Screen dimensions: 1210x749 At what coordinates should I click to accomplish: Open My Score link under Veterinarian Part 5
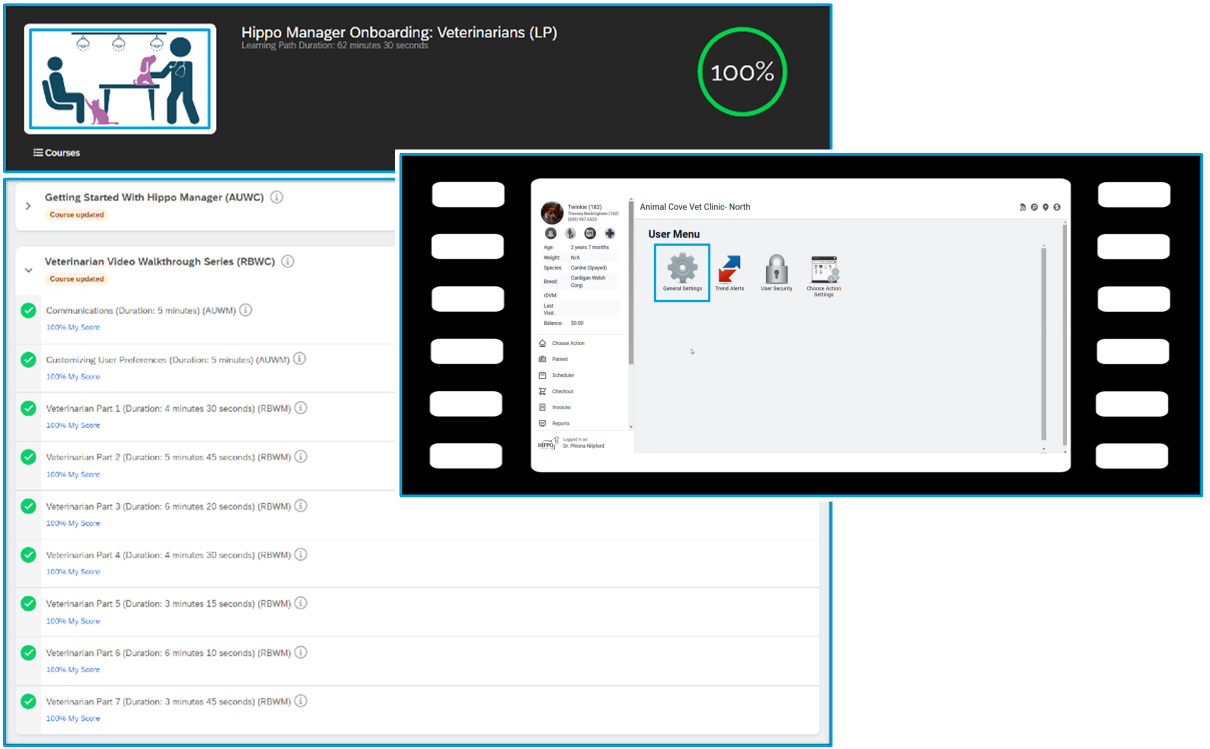[73, 621]
